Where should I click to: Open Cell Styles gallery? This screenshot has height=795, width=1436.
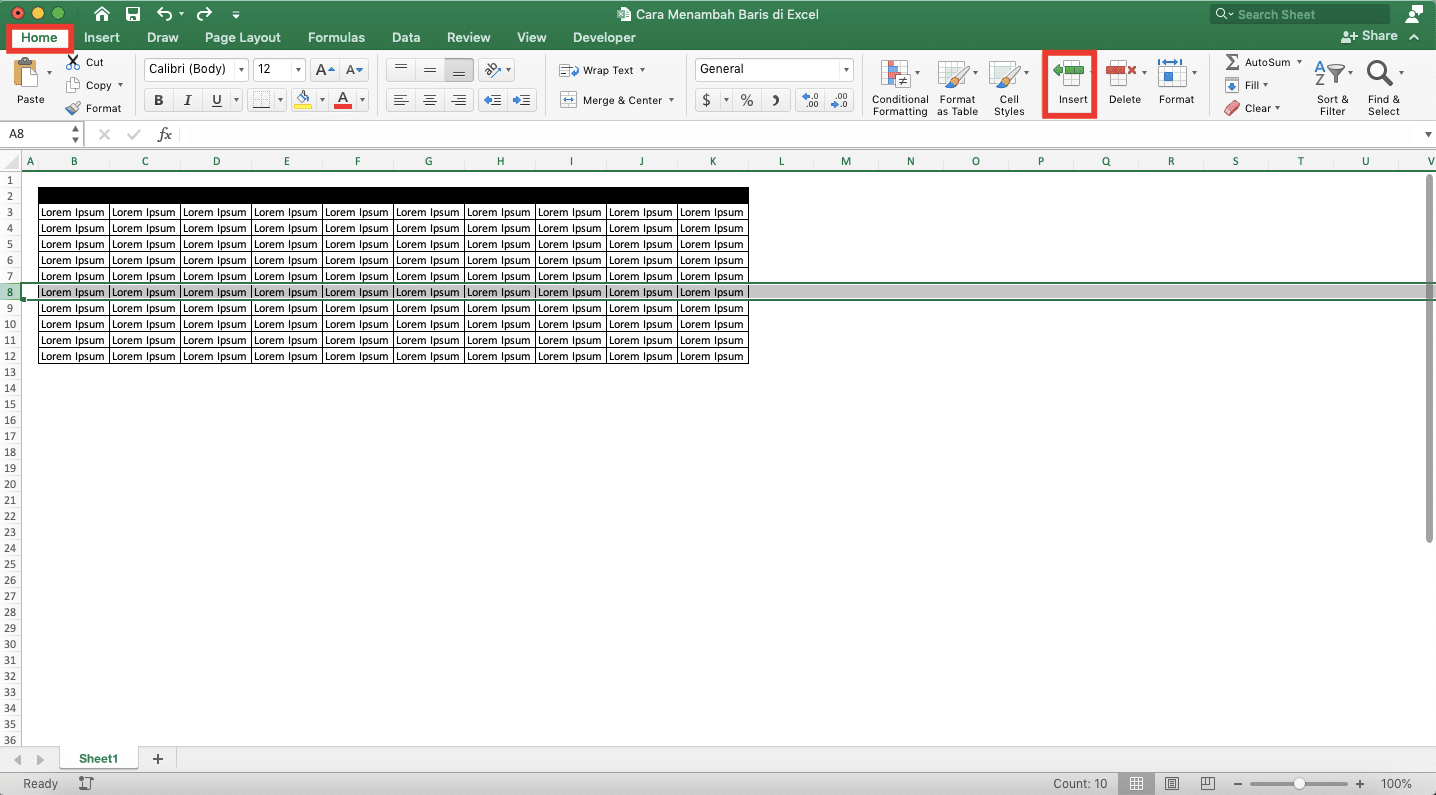1009,88
